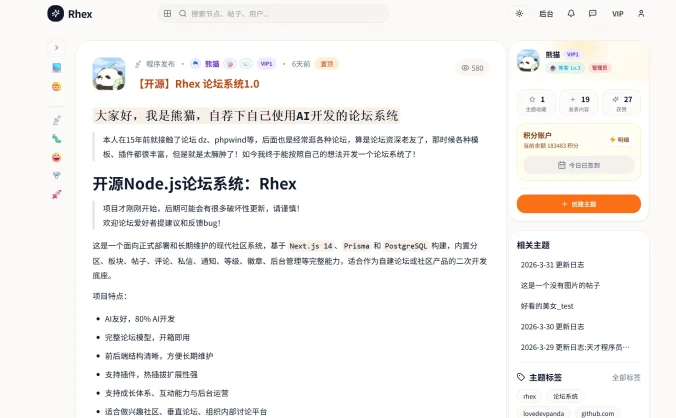Open messages chat bubble icon
The image size is (676, 418).
point(593,14)
